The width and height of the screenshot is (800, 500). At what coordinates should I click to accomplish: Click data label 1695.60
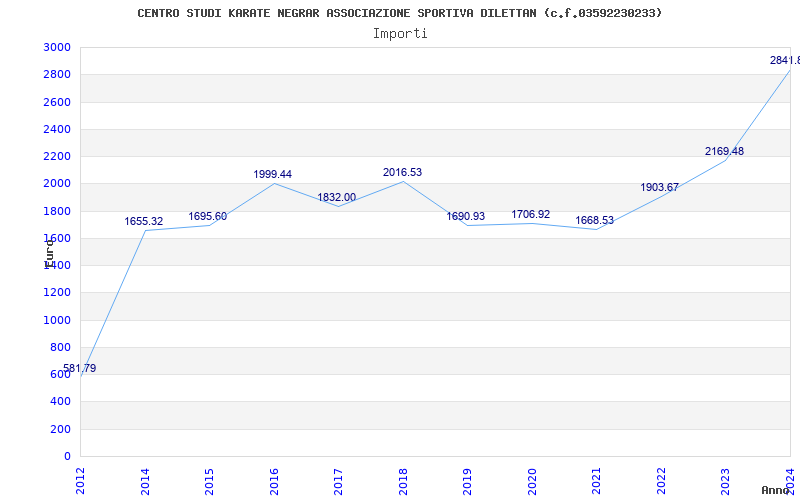click(208, 216)
